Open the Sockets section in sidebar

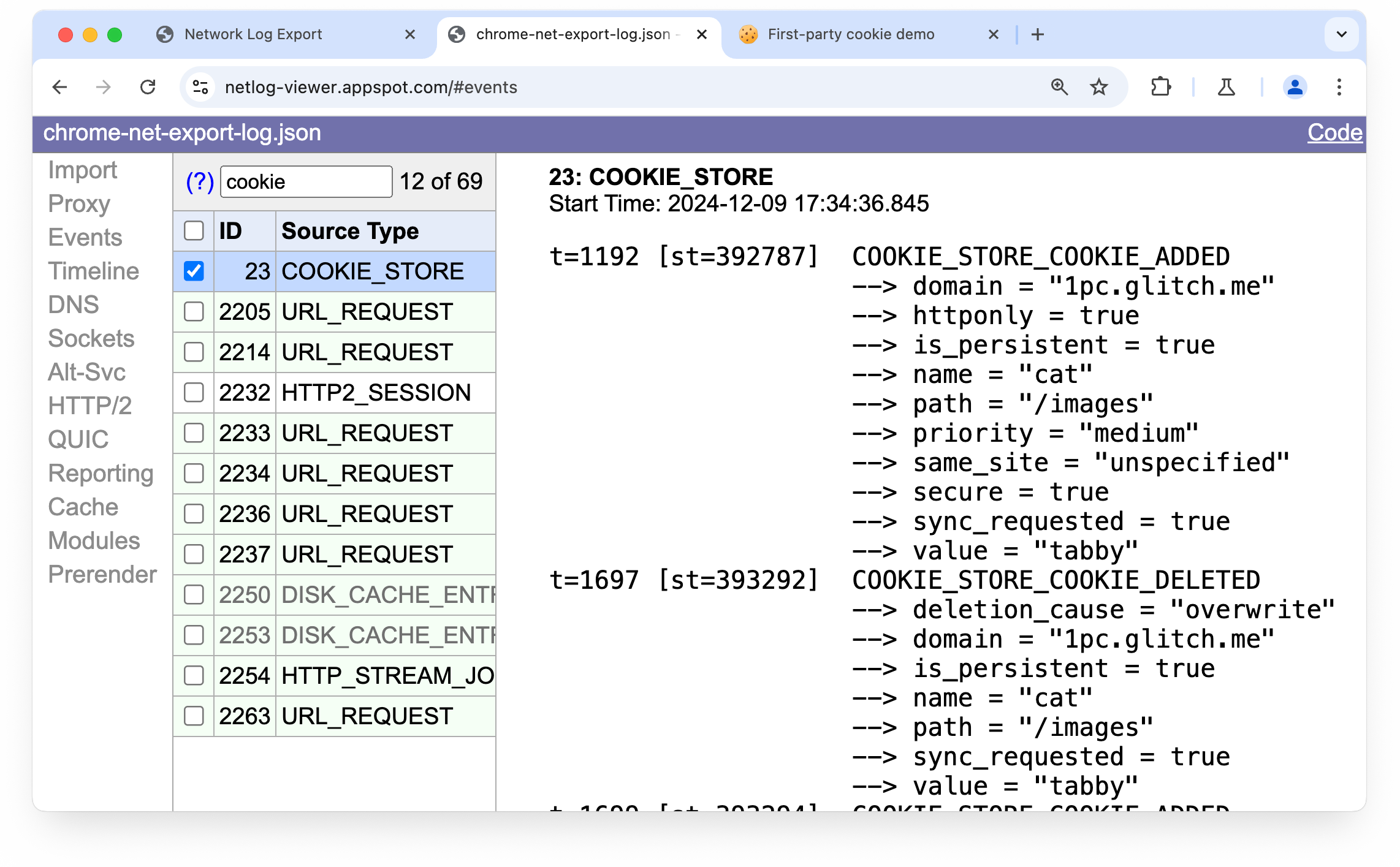(x=90, y=338)
